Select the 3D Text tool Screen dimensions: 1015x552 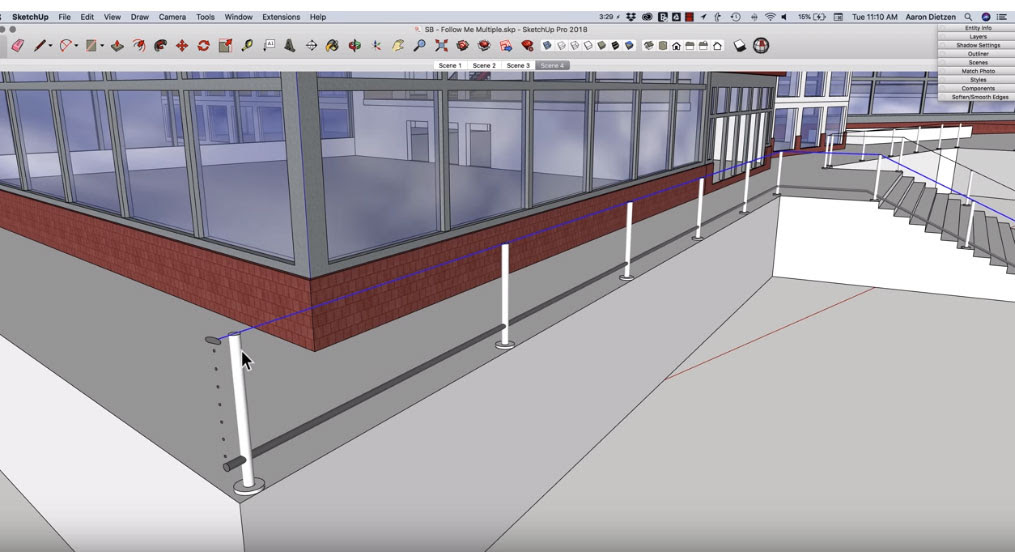(x=289, y=45)
